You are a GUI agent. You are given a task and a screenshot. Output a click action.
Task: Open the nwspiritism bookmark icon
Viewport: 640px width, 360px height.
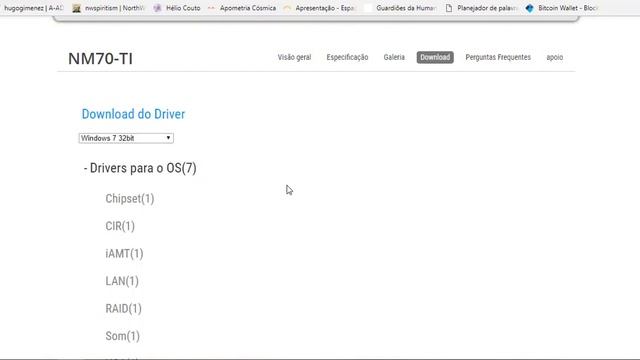[76, 8]
